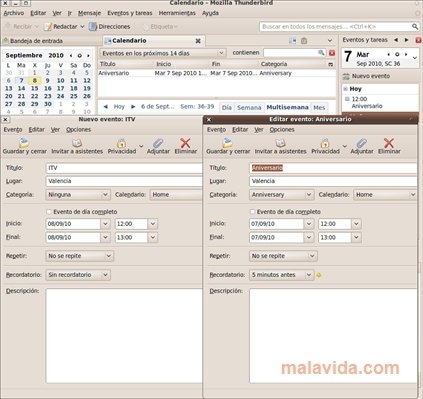Screen dimensions: 423x399
Task: Click previous month arrow in mini calendar
Action: 71,56
